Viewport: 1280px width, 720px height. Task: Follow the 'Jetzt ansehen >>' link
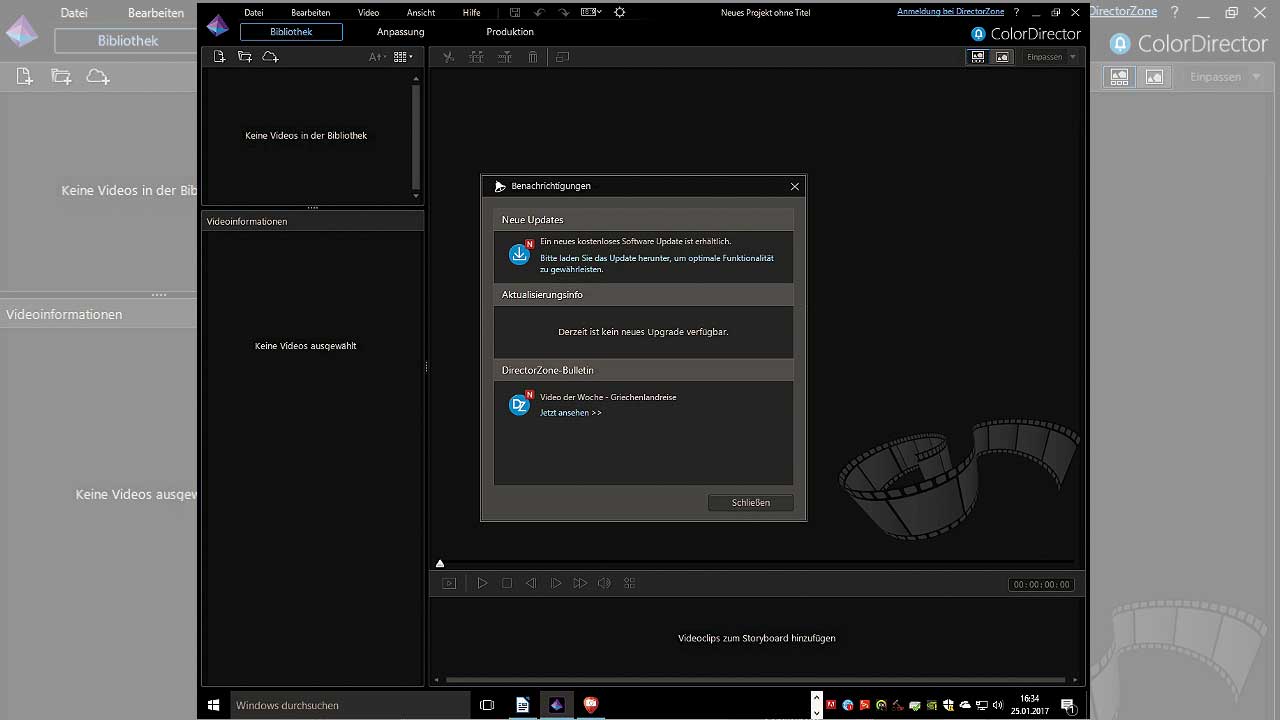tap(571, 413)
